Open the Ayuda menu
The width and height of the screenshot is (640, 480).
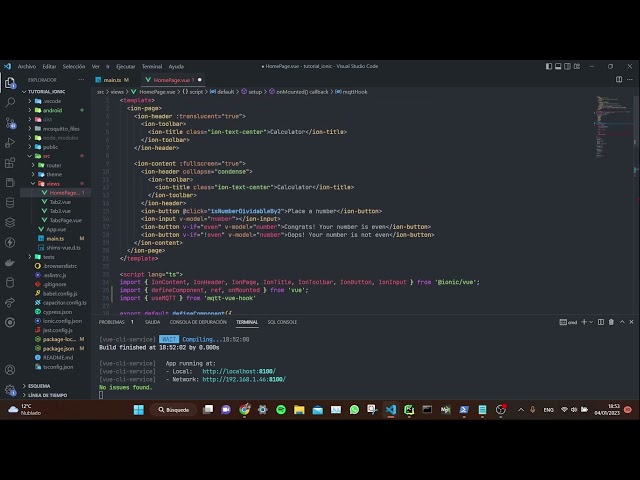pyautogui.click(x=176, y=66)
